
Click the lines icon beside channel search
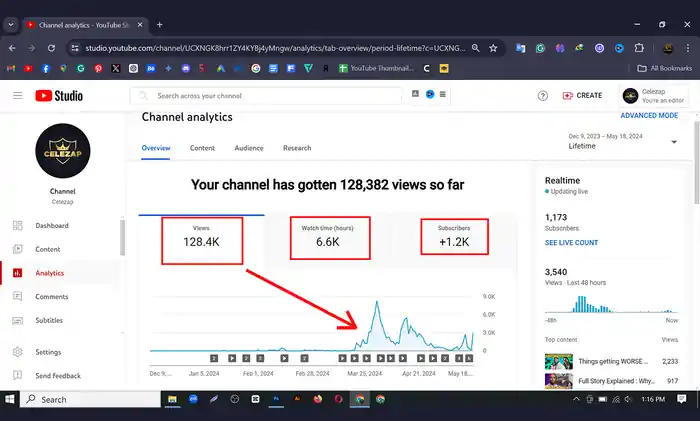pyautogui.click(x=442, y=94)
